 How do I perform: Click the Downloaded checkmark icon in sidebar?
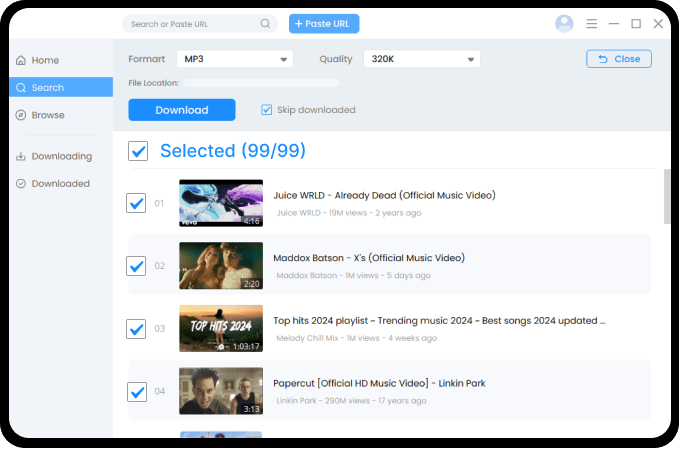tap(21, 183)
